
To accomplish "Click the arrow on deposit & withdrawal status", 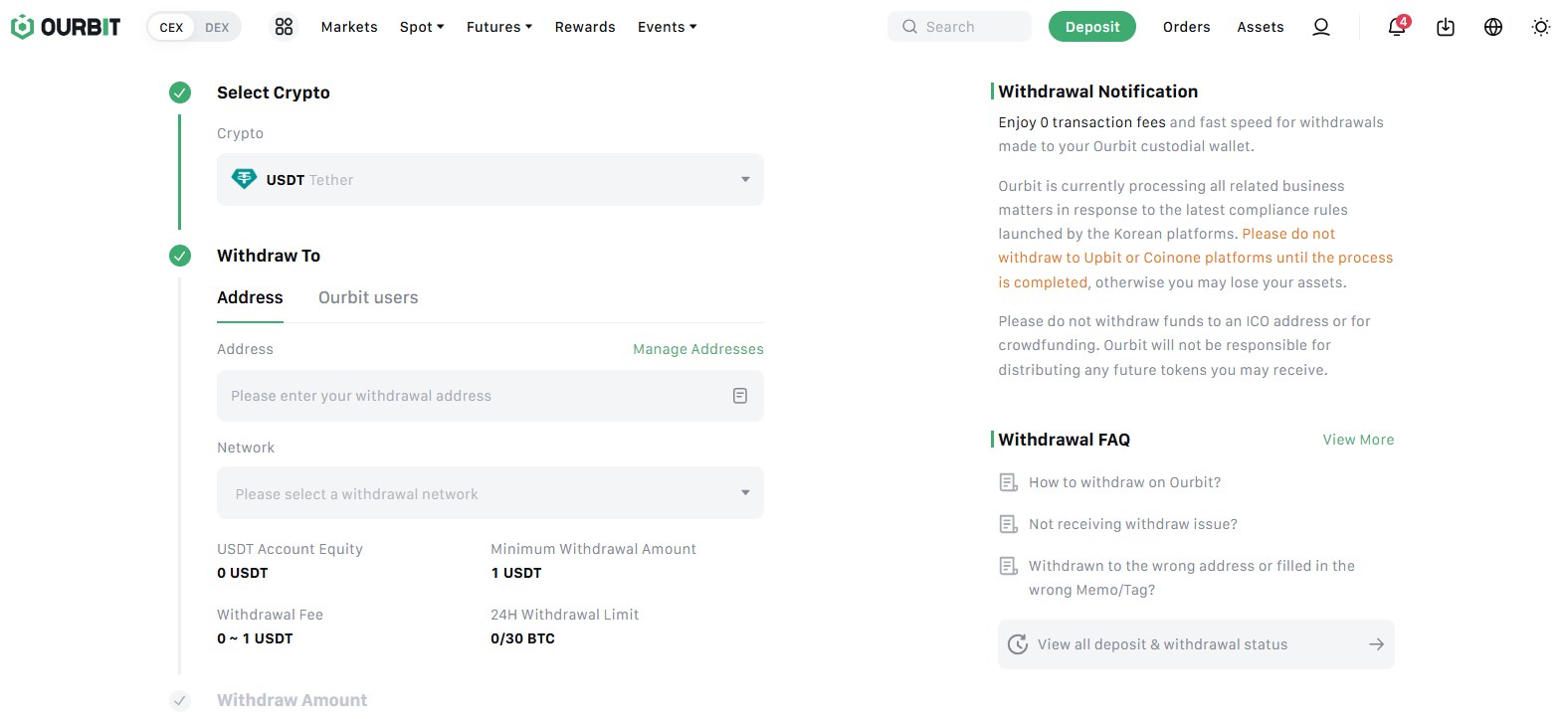I will (x=1376, y=644).
